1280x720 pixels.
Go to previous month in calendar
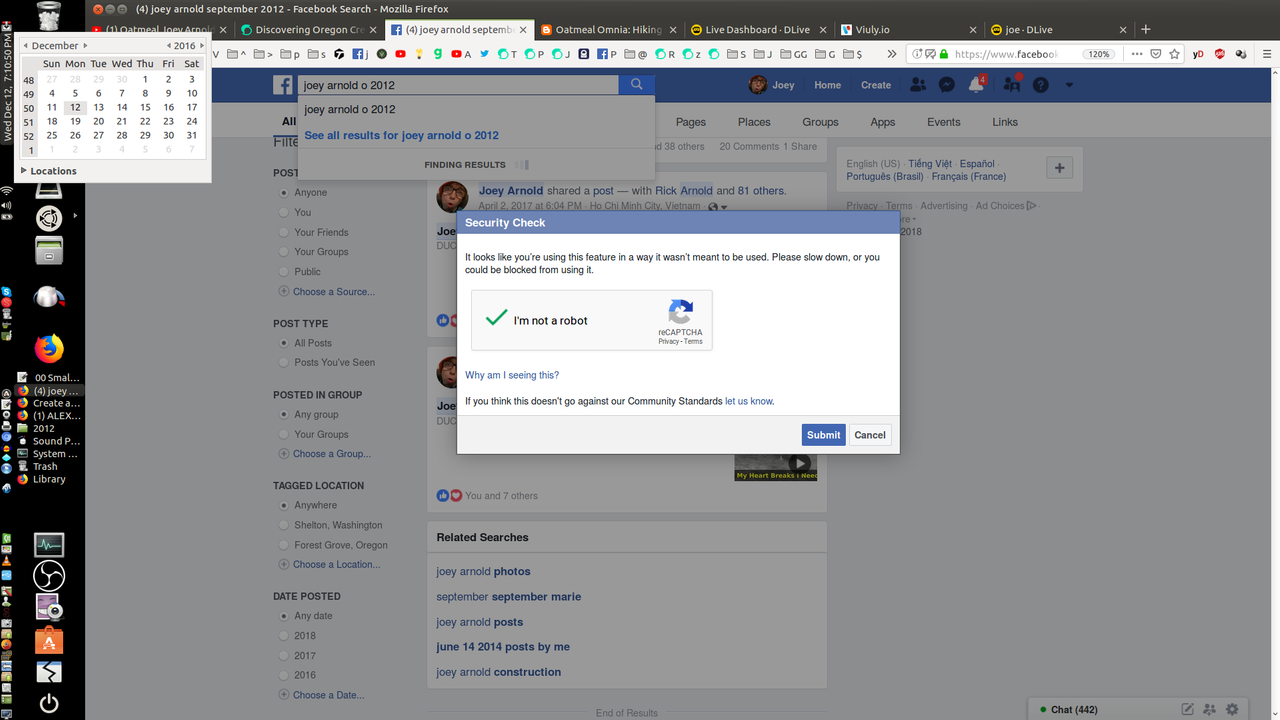coord(25,45)
